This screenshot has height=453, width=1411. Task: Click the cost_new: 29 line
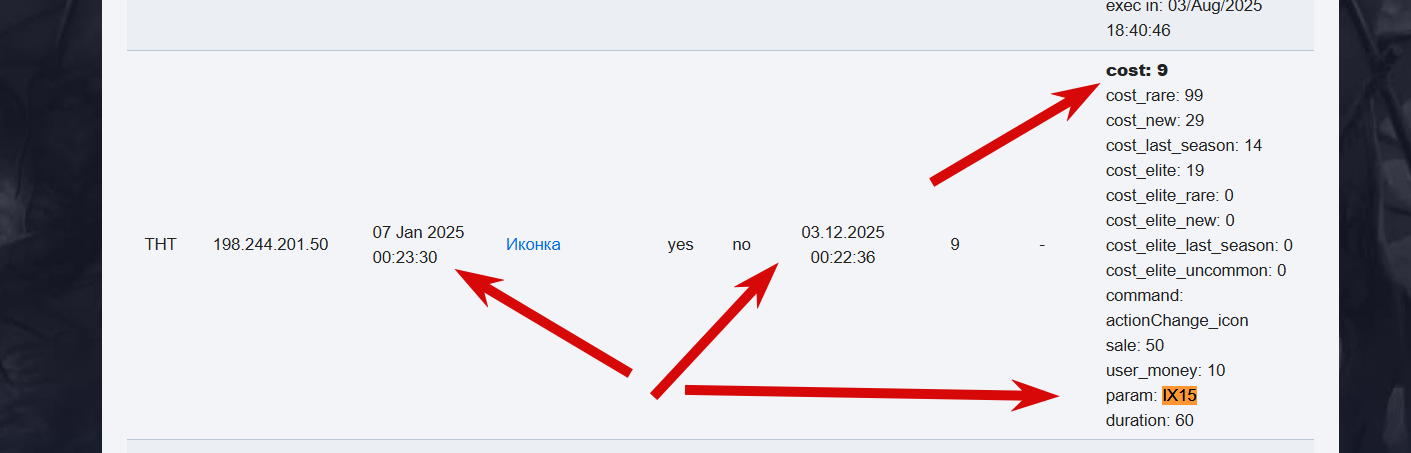pos(1155,121)
